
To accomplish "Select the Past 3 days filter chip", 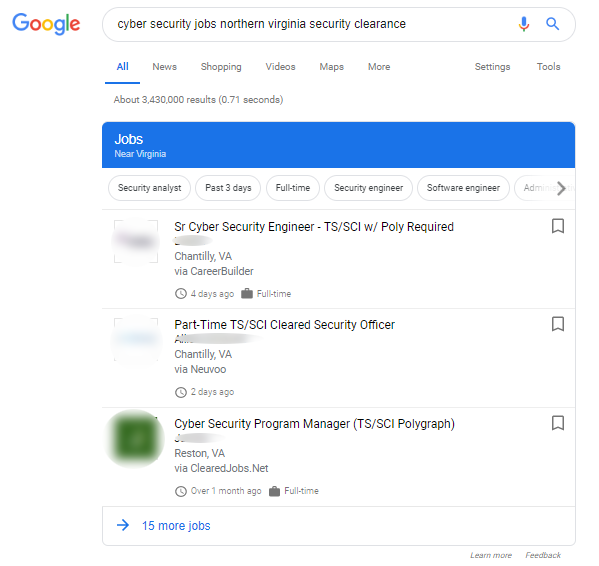I will [228, 188].
